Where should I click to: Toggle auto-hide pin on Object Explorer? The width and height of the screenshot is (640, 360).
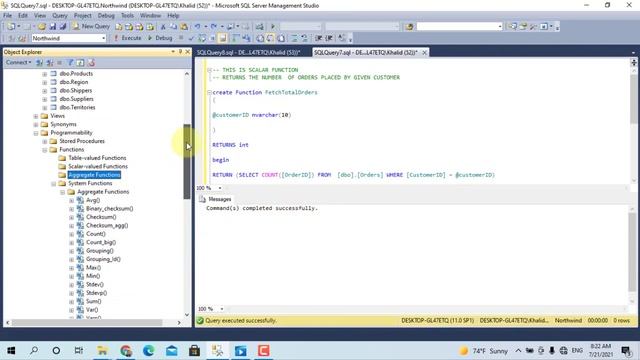click(x=180, y=52)
